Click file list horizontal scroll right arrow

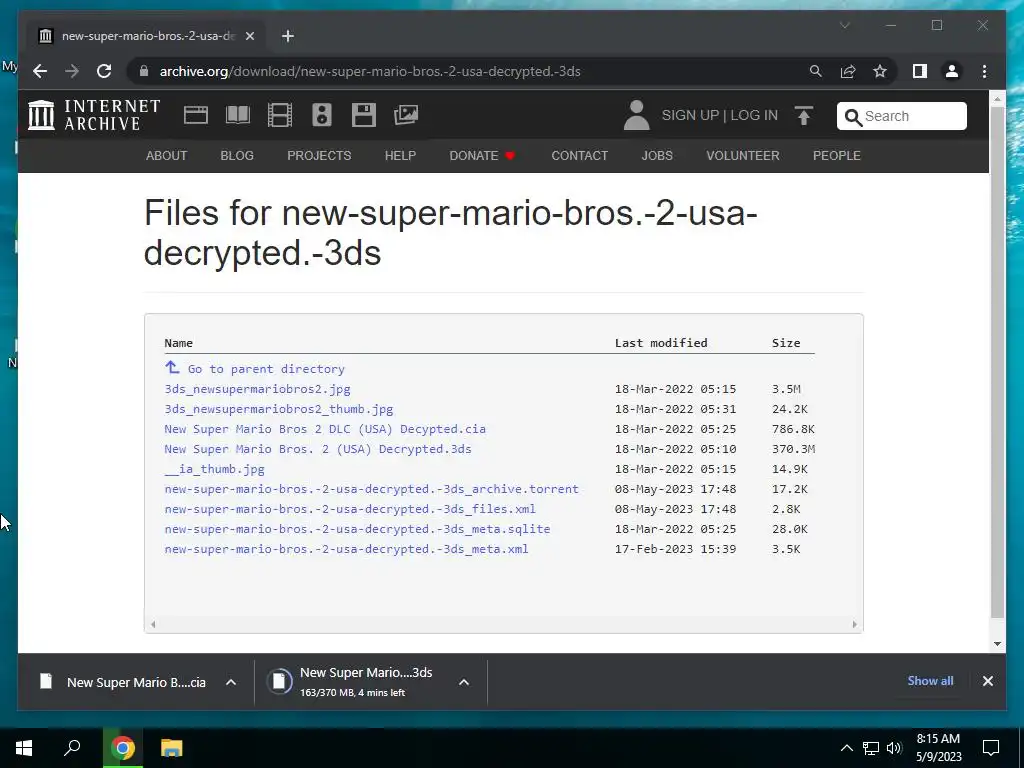click(854, 624)
